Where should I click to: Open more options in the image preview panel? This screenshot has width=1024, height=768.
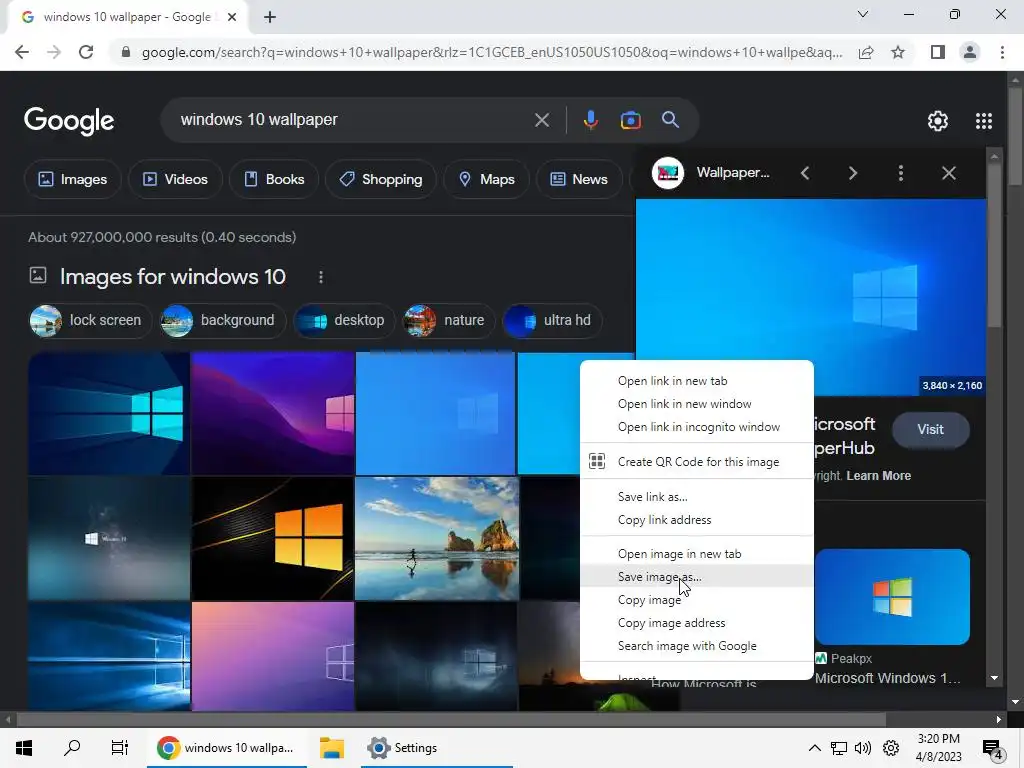901,173
